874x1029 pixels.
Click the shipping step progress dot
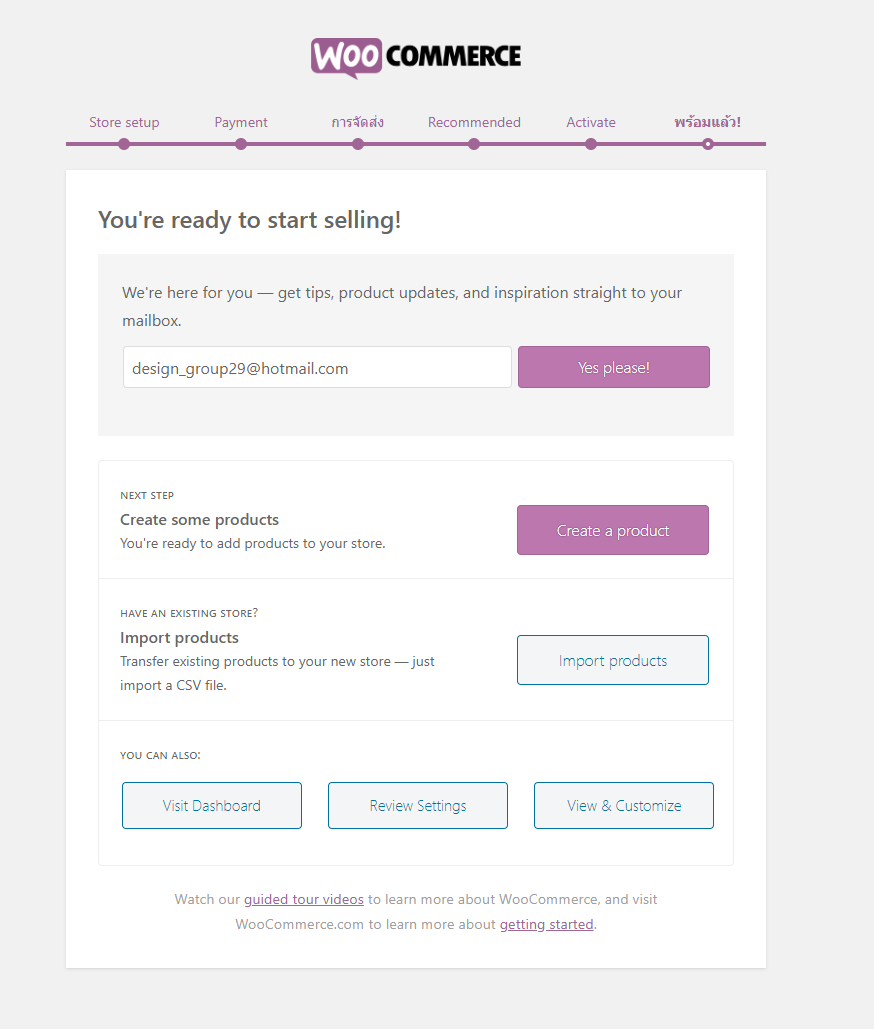[x=358, y=144]
